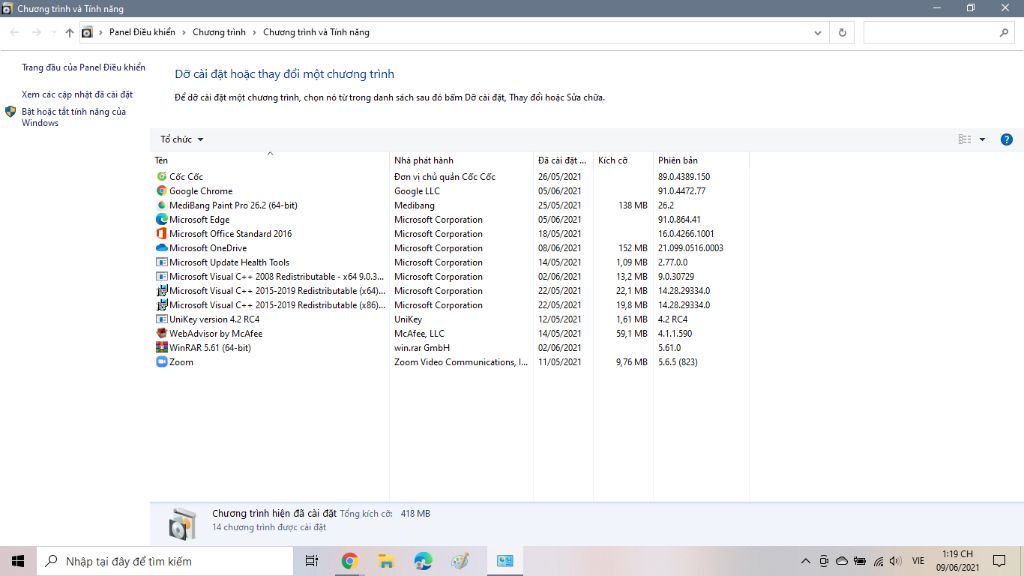Image resolution: width=1024 pixels, height=576 pixels.
Task: Click the UniKey version 4.2 RC4 icon
Action: (161, 319)
